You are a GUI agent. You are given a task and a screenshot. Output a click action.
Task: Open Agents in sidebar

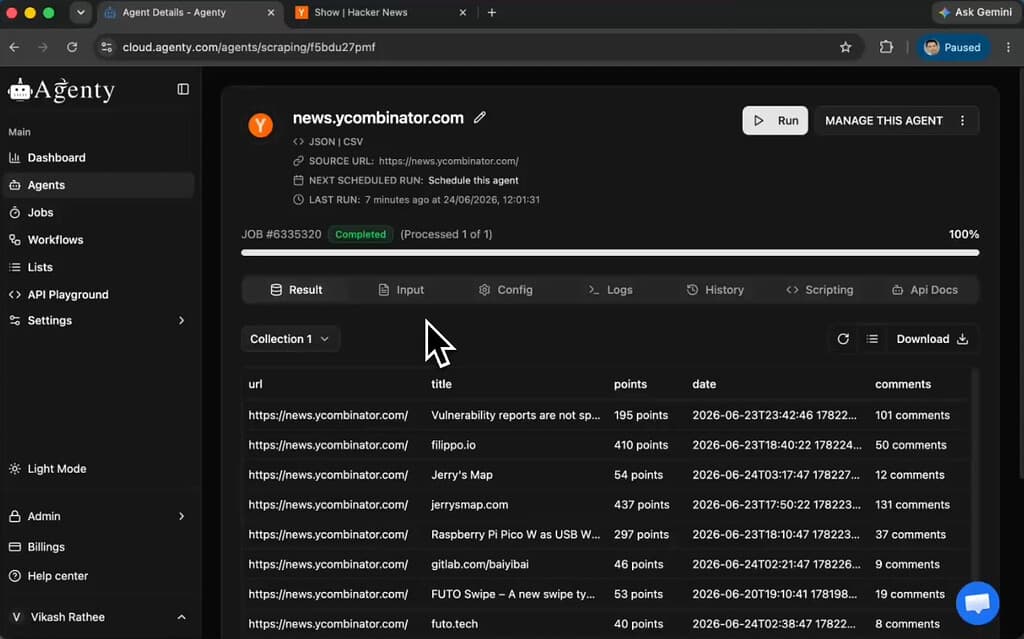click(99, 185)
